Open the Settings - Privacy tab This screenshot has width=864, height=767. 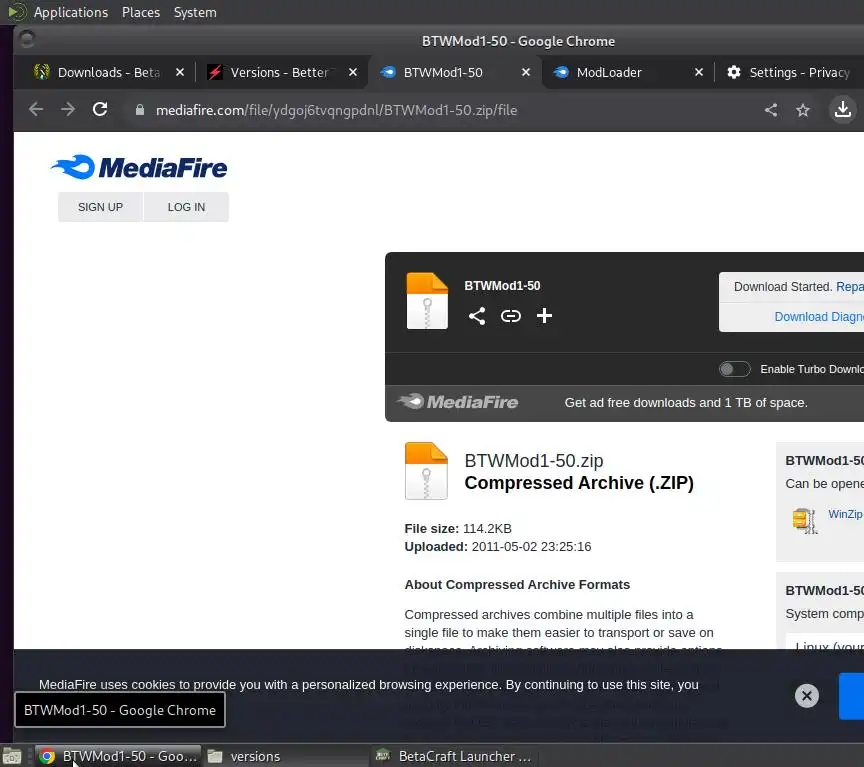(x=790, y=72)
